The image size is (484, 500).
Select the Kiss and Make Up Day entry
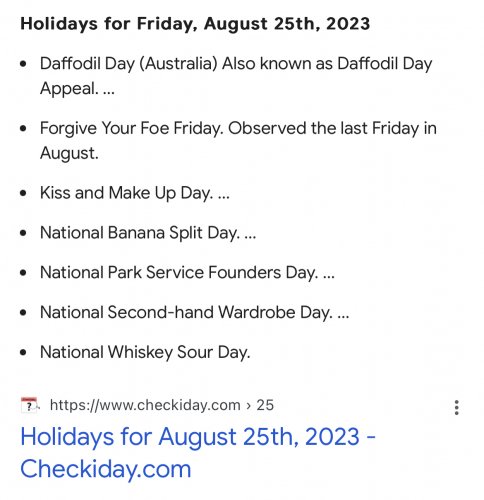(x=135, y=193)
